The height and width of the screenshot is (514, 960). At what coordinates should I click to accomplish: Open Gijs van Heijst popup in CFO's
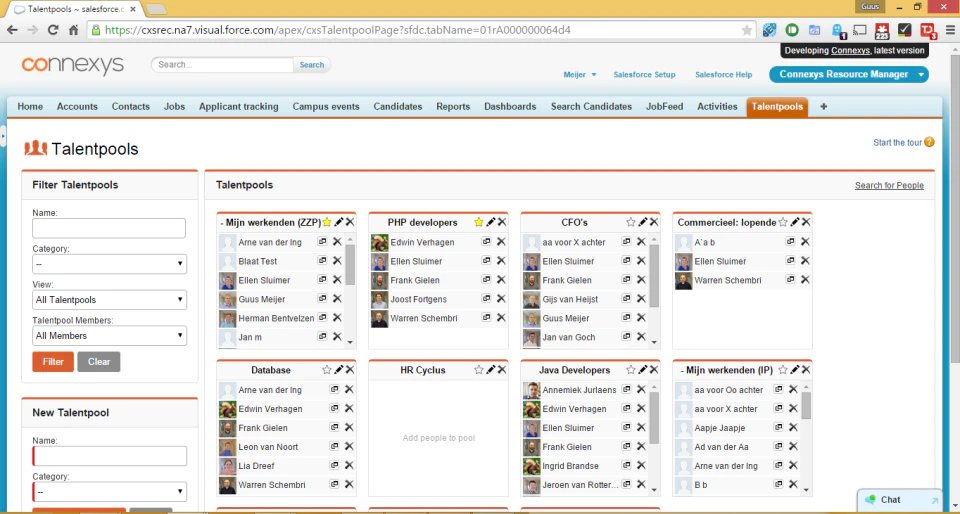pos(626,299)
